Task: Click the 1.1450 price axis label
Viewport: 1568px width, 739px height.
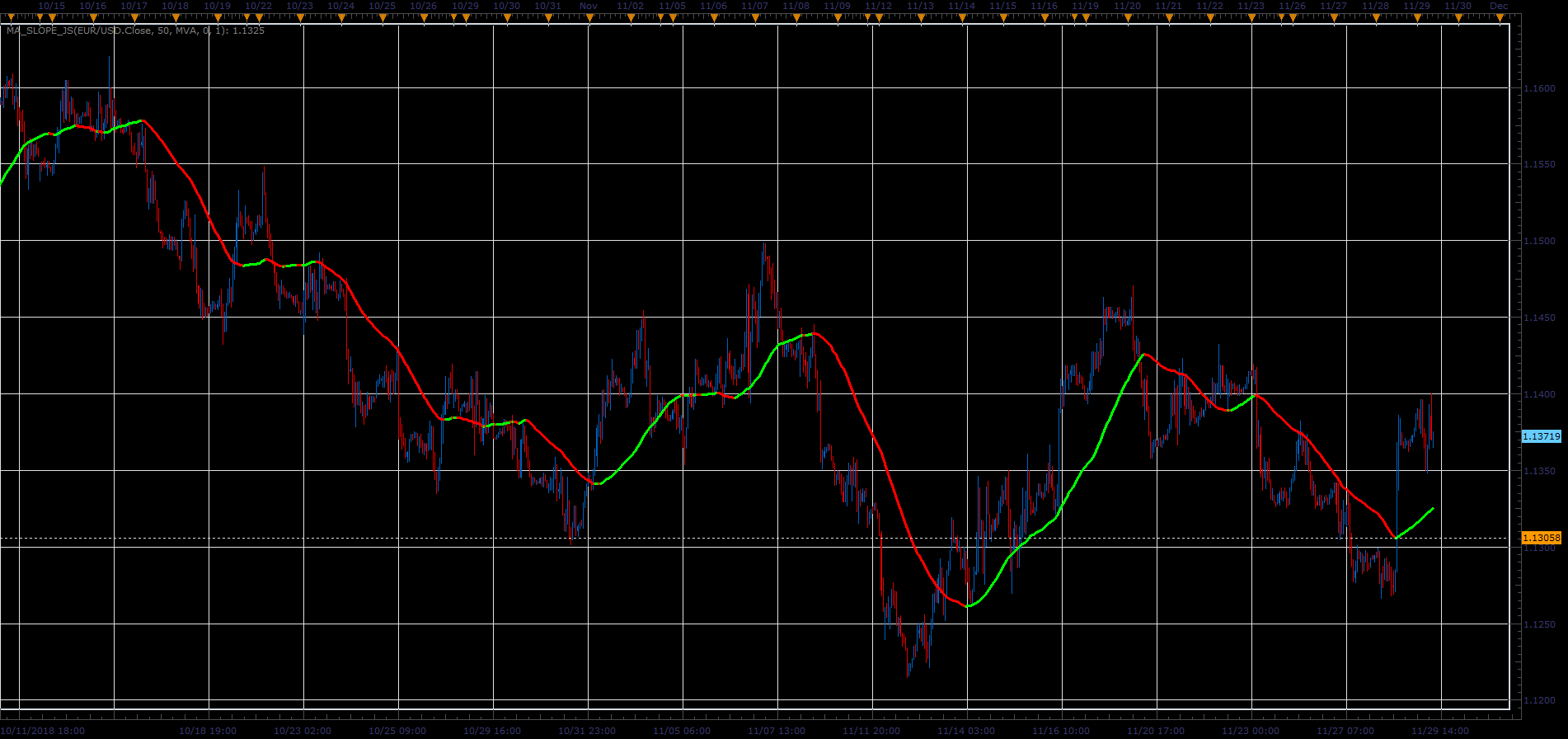Action: coord(1539,318)
